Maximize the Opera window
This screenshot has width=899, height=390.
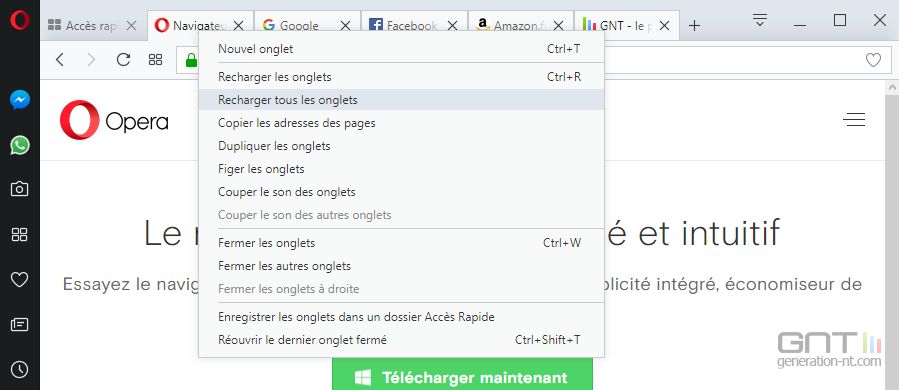(x=839, y=21)
